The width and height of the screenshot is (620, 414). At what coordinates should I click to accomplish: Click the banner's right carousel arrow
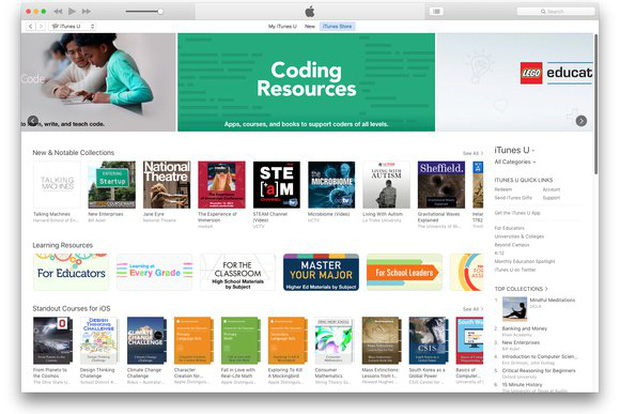pos(581,121)
